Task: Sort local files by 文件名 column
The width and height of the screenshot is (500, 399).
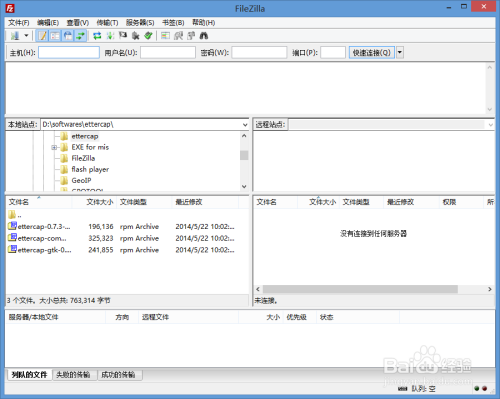Action: click(39, 202)
